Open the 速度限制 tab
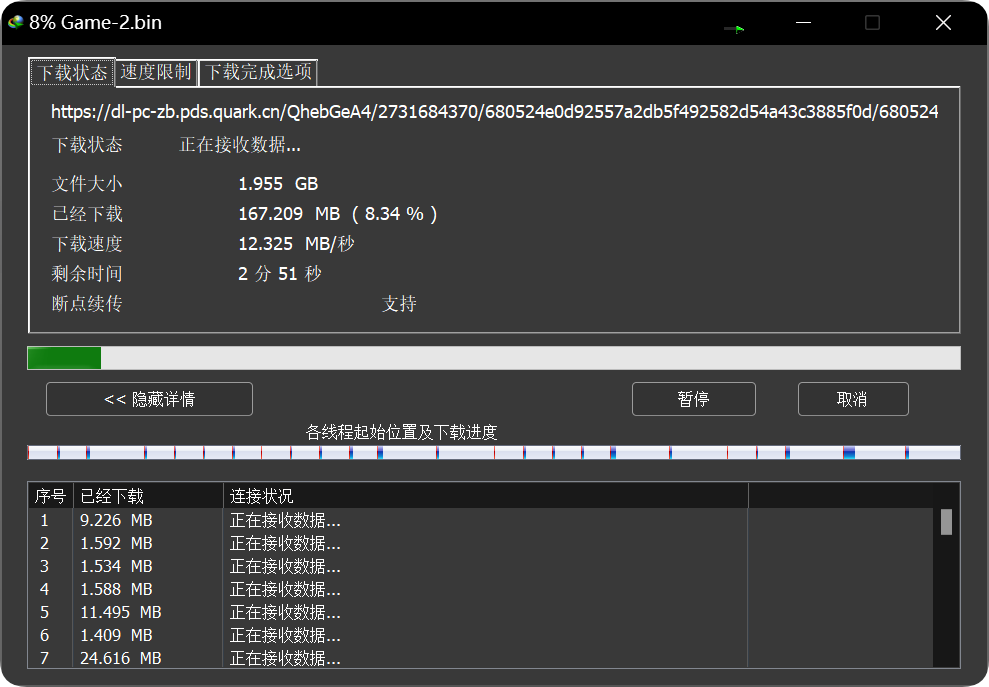 [156, 72]
